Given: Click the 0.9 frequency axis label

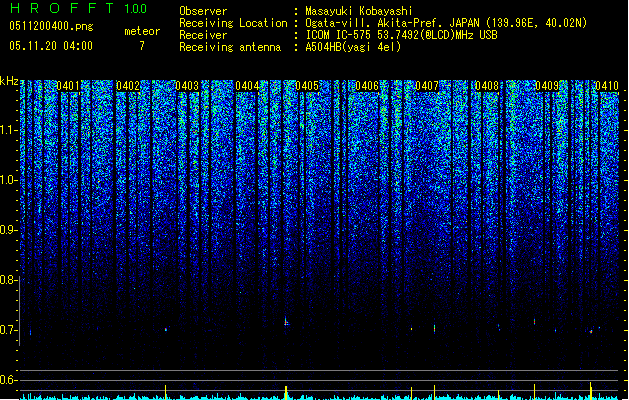Looking at the screenshot, I should 9,230.
